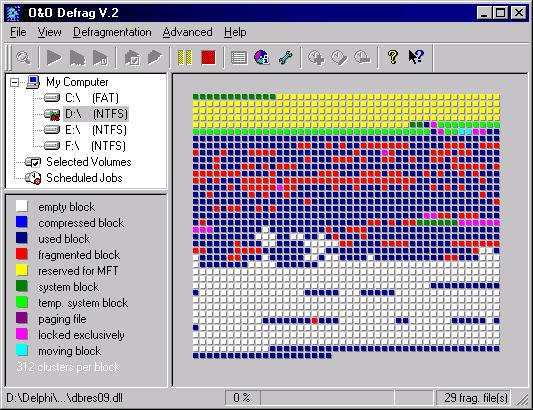Activate the What's This arrow help icon

[x=416, y=57]
